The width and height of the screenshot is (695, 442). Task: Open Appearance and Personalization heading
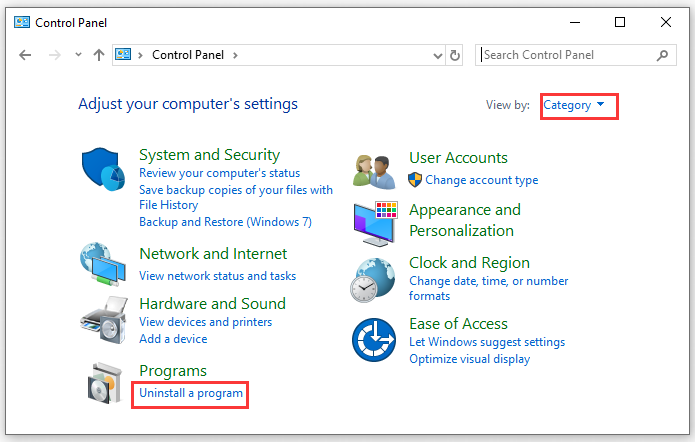(465, 220)
